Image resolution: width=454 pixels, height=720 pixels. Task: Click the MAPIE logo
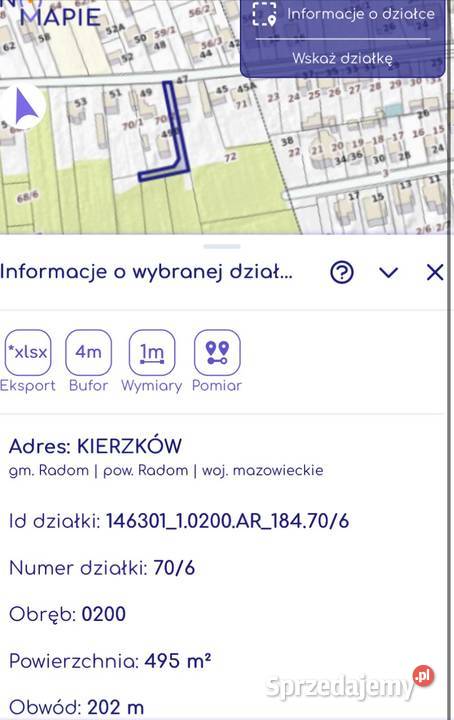pos(60,16)
